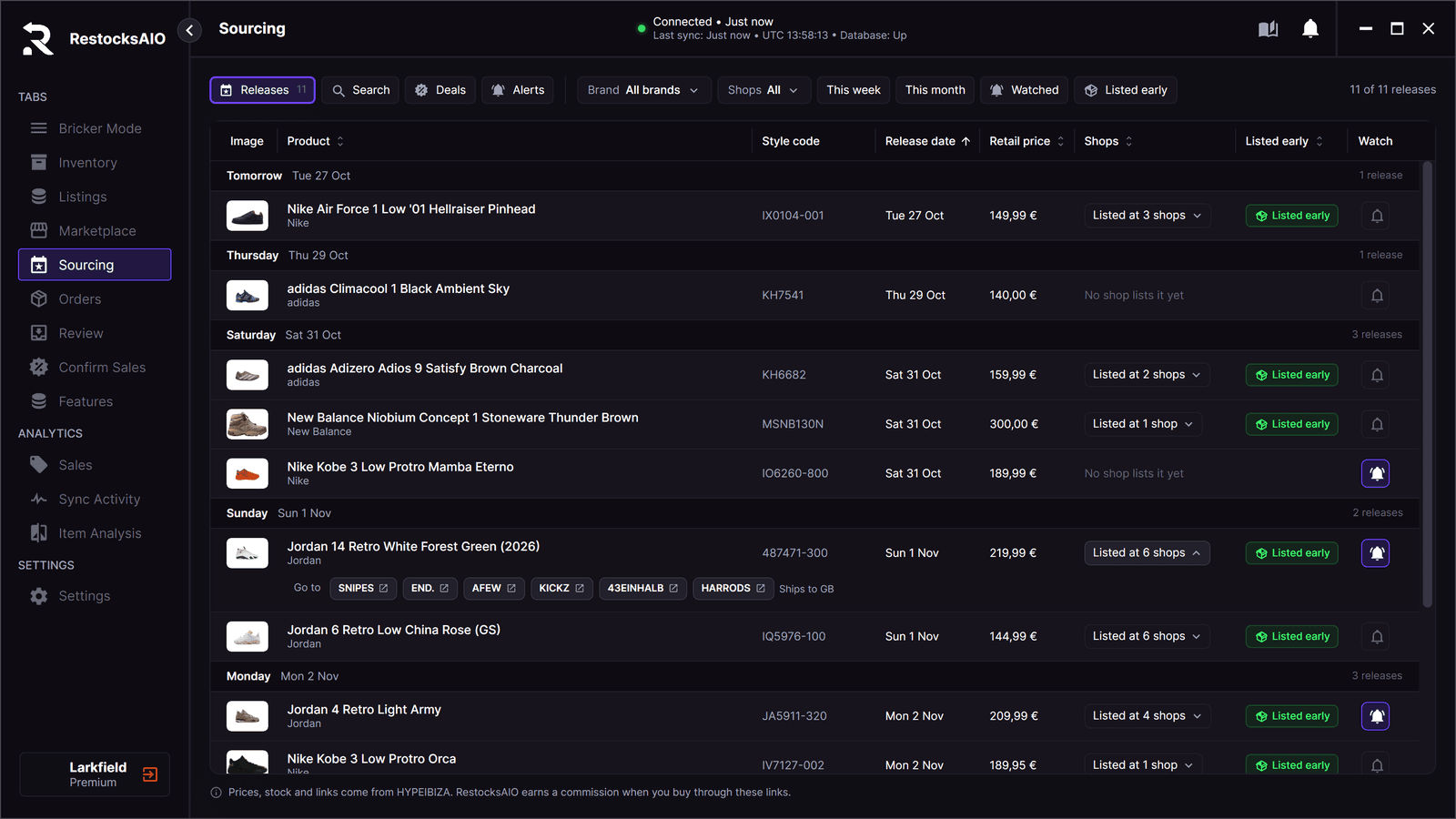
Task: Filter releases by Watched
Action: (1024, 90)
